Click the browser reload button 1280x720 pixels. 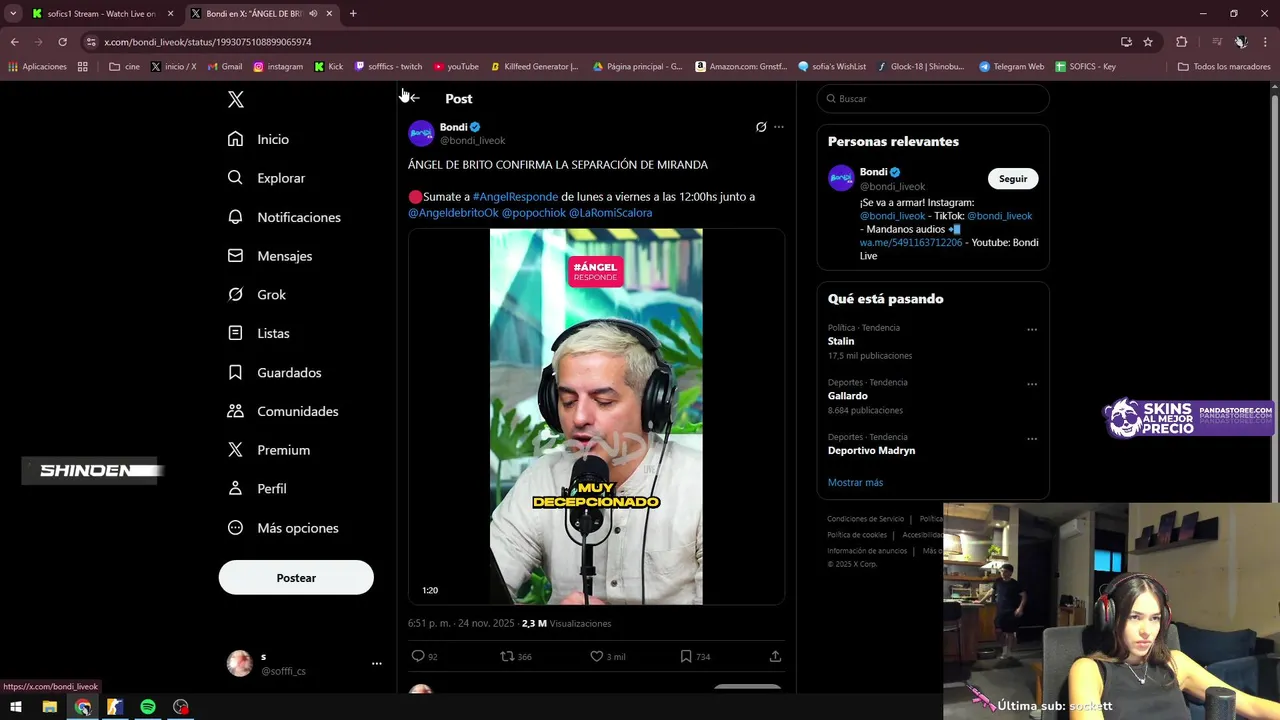click(62, 42)
